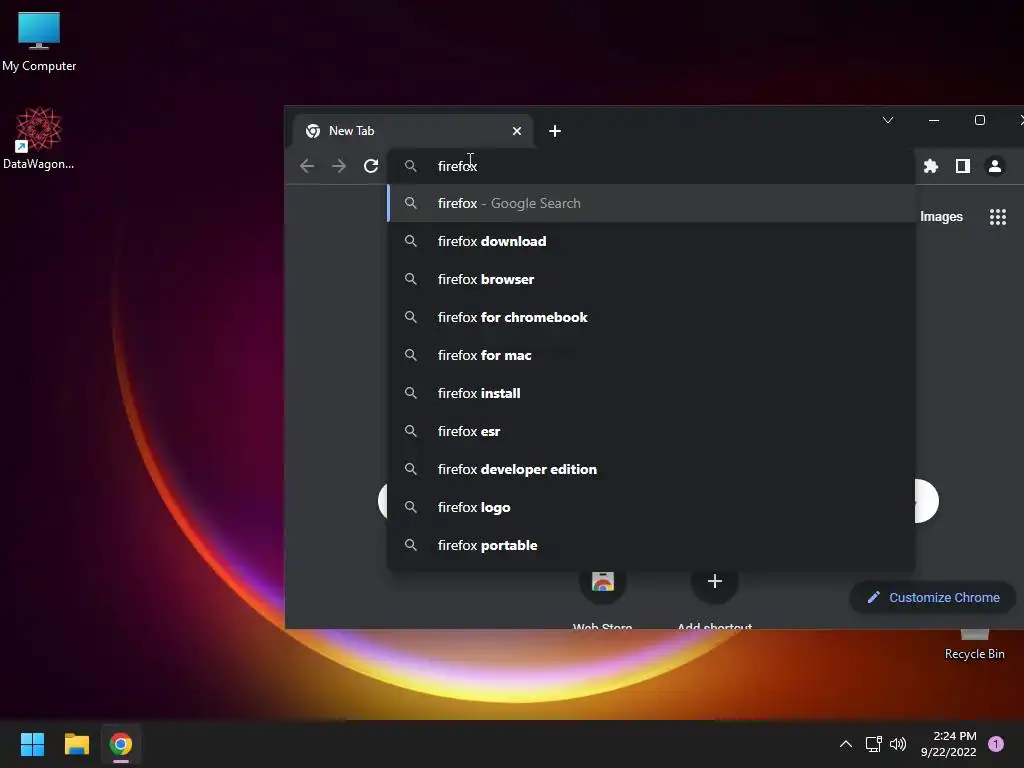Choose "firefox esr" suggestion
The width and height of the screenshot is (1024, 768).
tap(651, 431)
